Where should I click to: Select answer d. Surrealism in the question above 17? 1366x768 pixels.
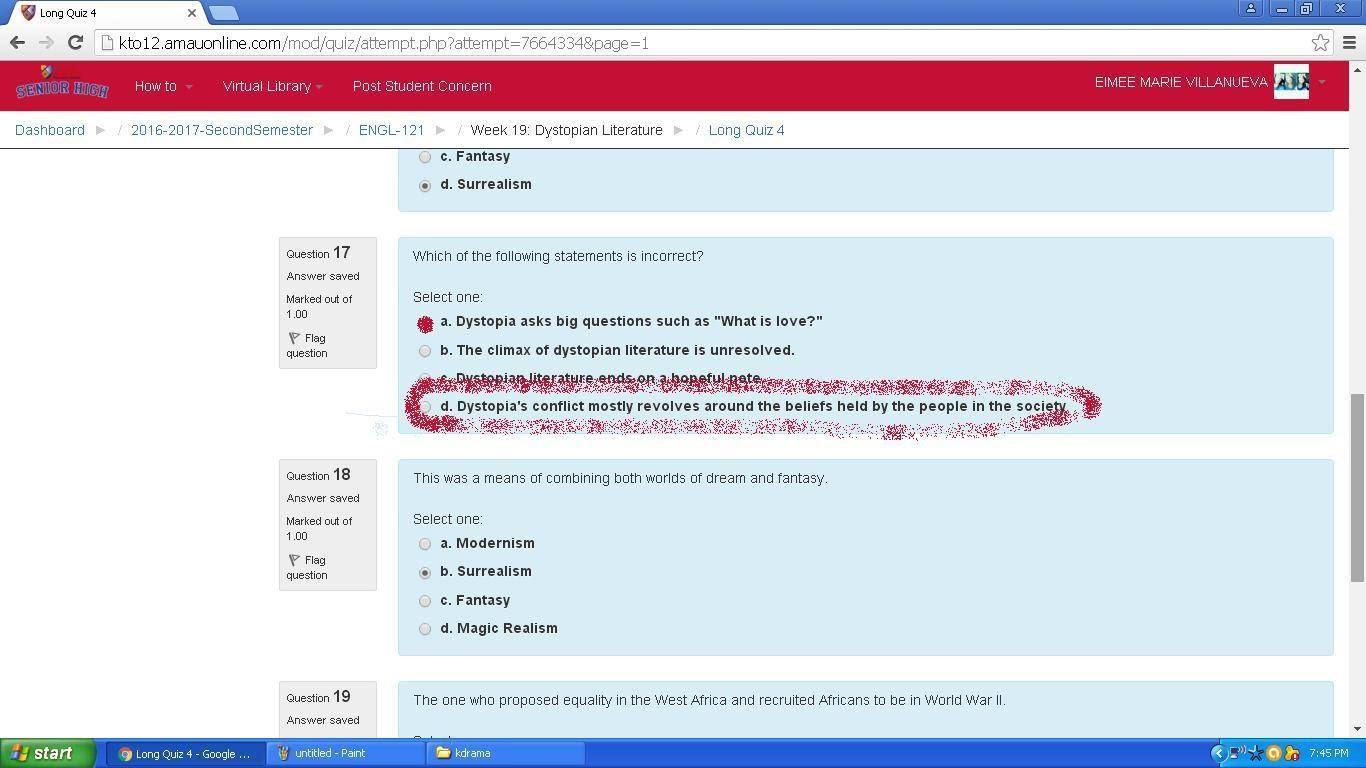pyautogui.click(x=425, y=185)
